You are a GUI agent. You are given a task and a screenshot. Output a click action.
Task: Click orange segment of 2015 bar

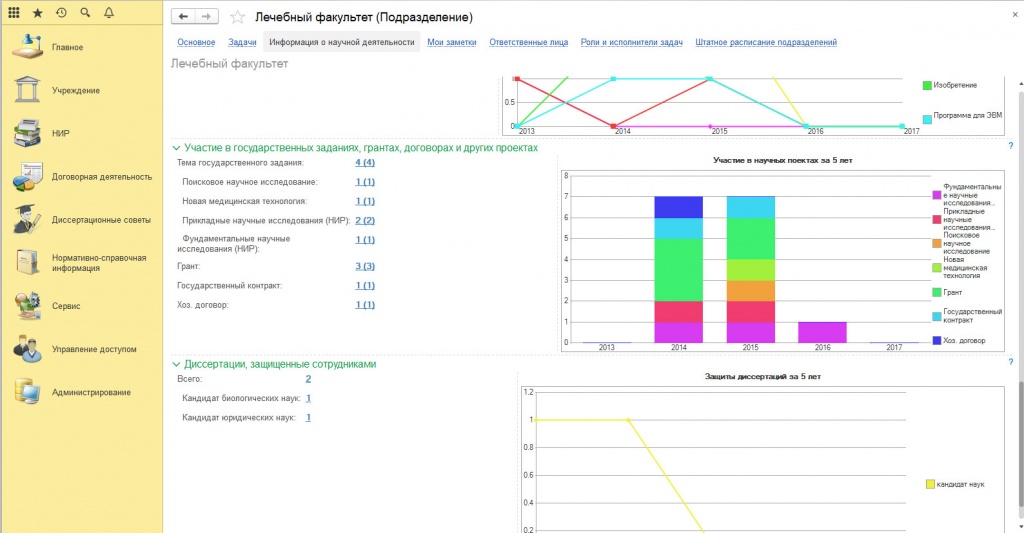pyautogui.click(x=750, y=291)
